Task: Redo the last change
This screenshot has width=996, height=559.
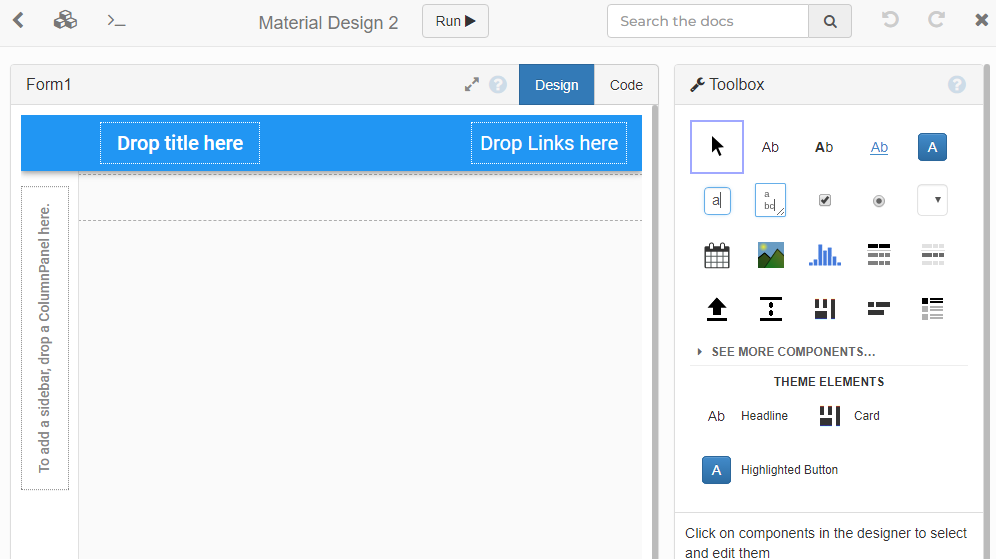Action: tap(936, 20)
